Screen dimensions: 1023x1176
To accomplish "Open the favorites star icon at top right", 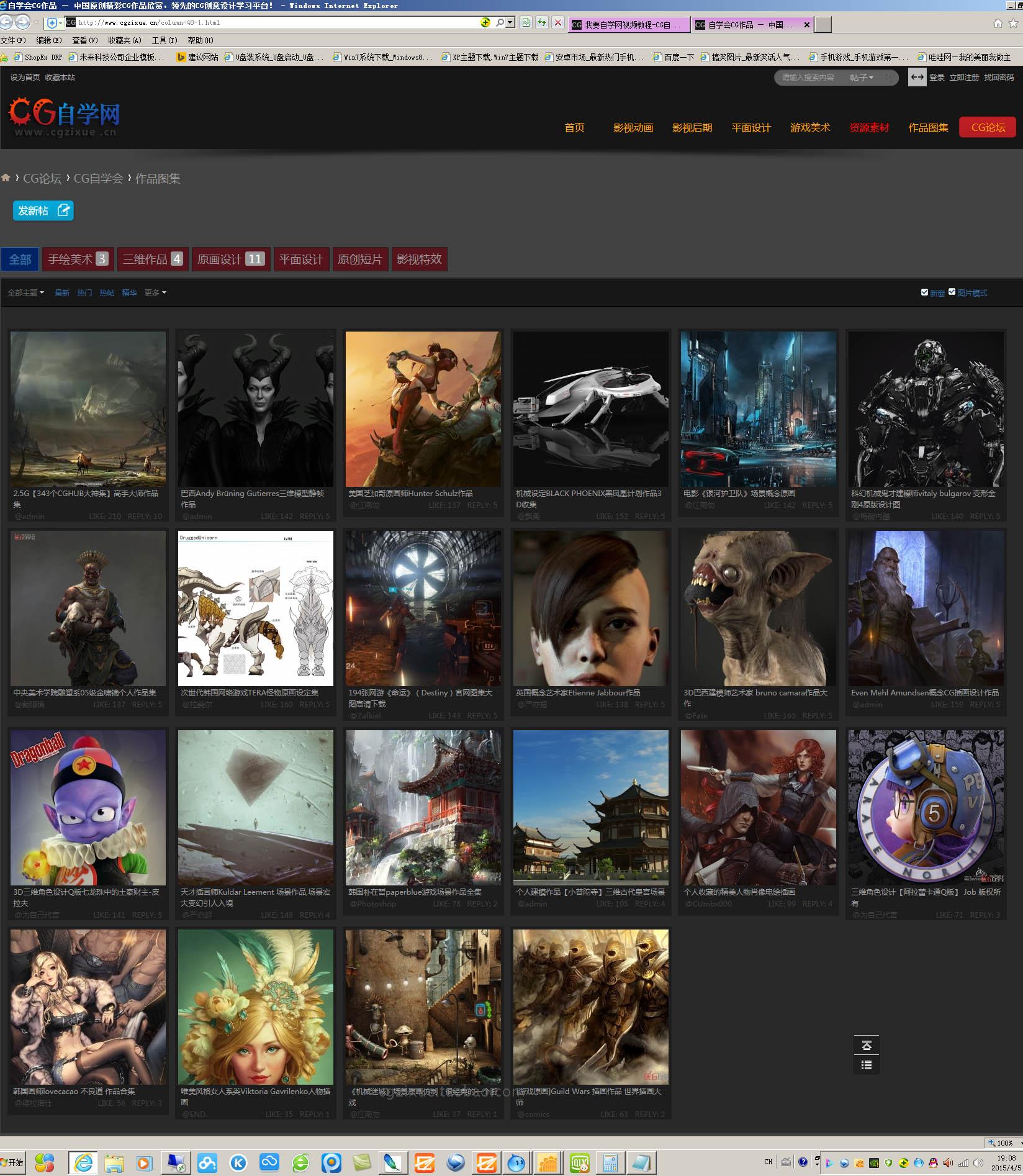I will pyautogui.click(x=1013, y=24).
